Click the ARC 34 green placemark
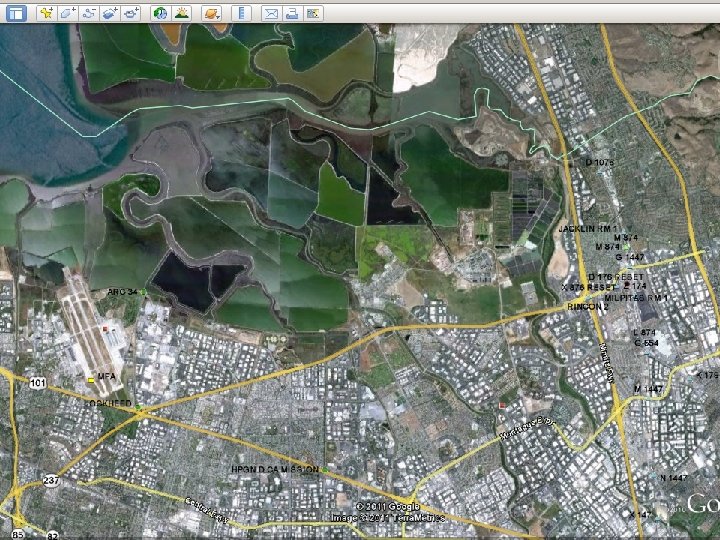 click(143, 292)
